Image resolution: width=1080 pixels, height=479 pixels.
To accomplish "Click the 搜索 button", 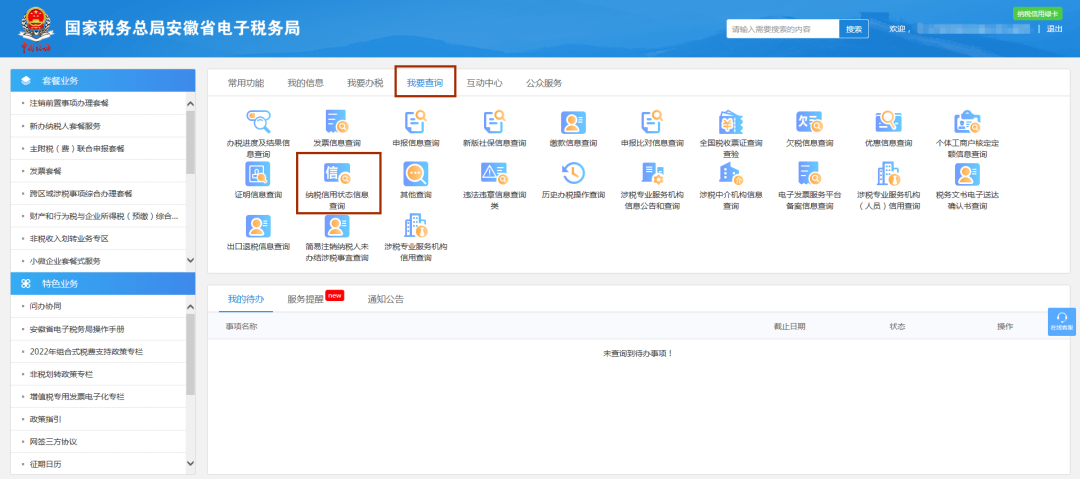I will (854, 29).
